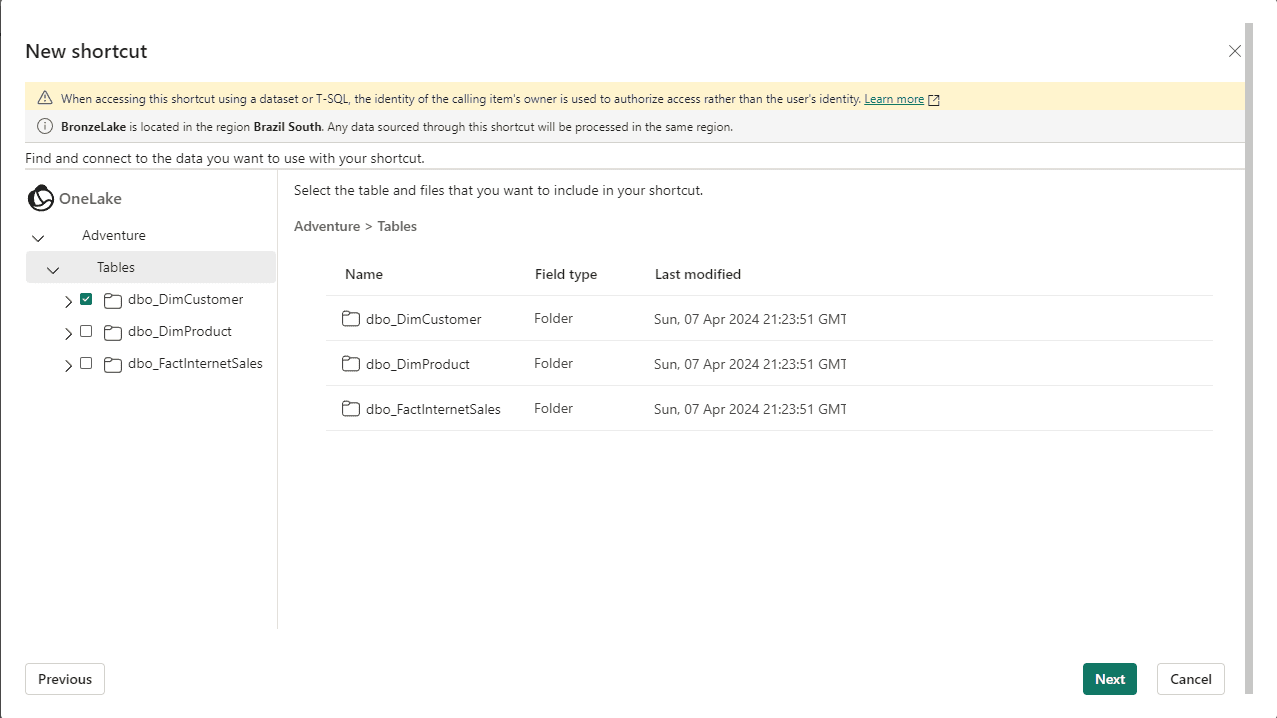
Task: Expand dbo_DimCustomer tree node chevron
Action: (x=68, y=302)
